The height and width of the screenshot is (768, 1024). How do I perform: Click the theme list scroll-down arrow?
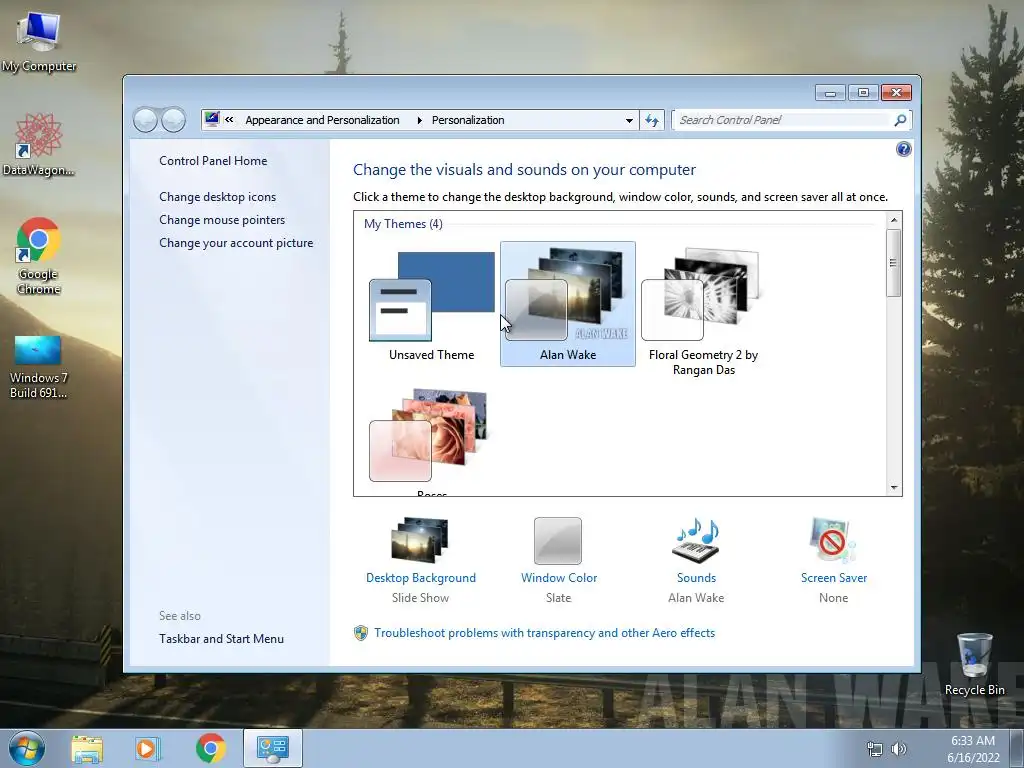coord(894,488)
